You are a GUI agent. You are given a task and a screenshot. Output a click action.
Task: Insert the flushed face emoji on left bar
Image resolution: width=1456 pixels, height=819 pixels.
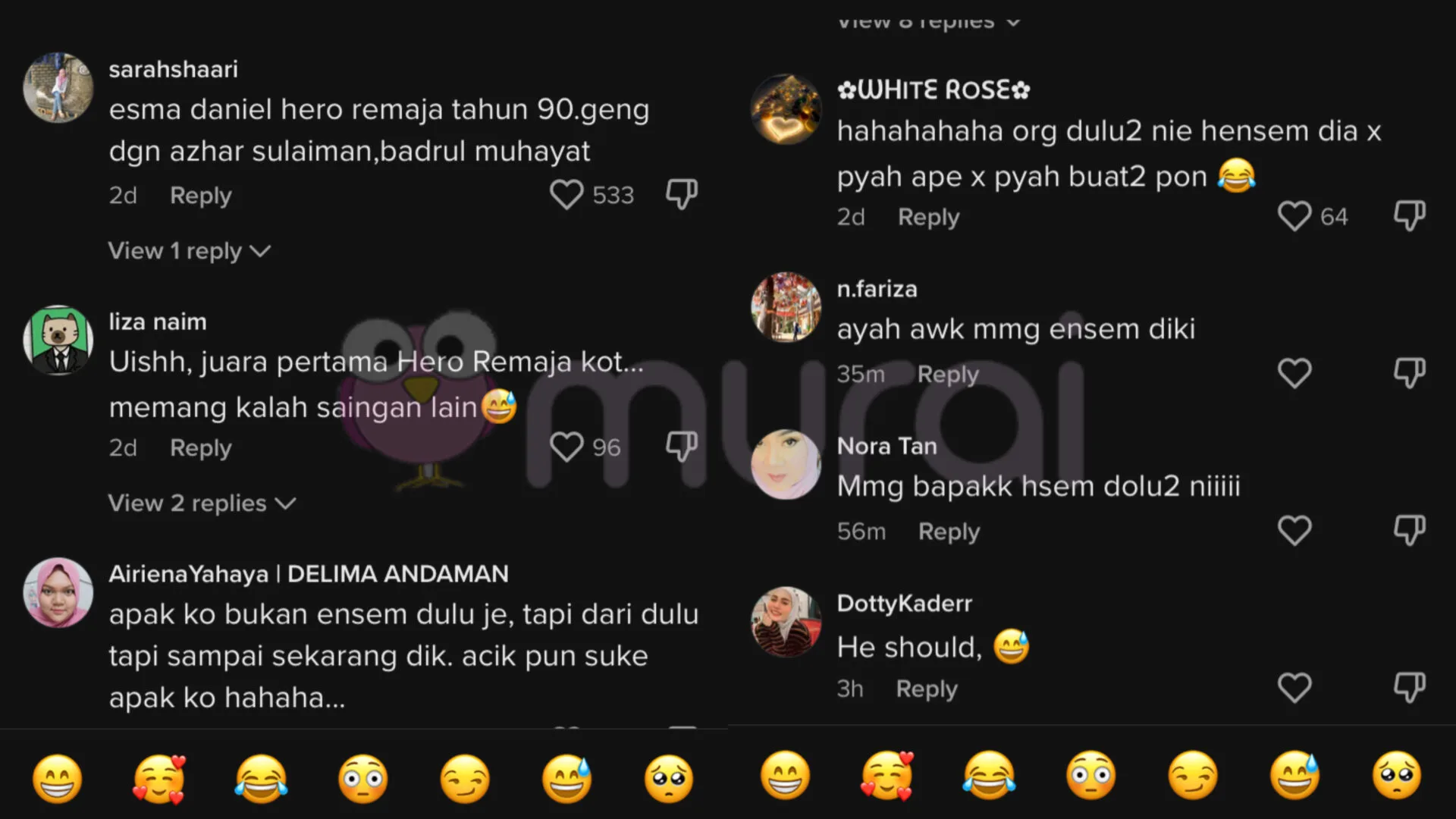click(x=362, y=779)
